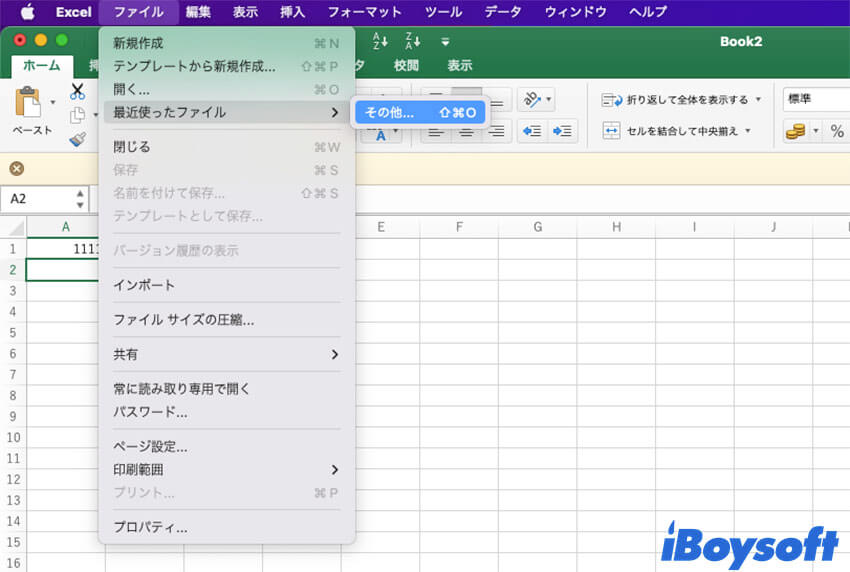Select column header F

pos(459,227)
